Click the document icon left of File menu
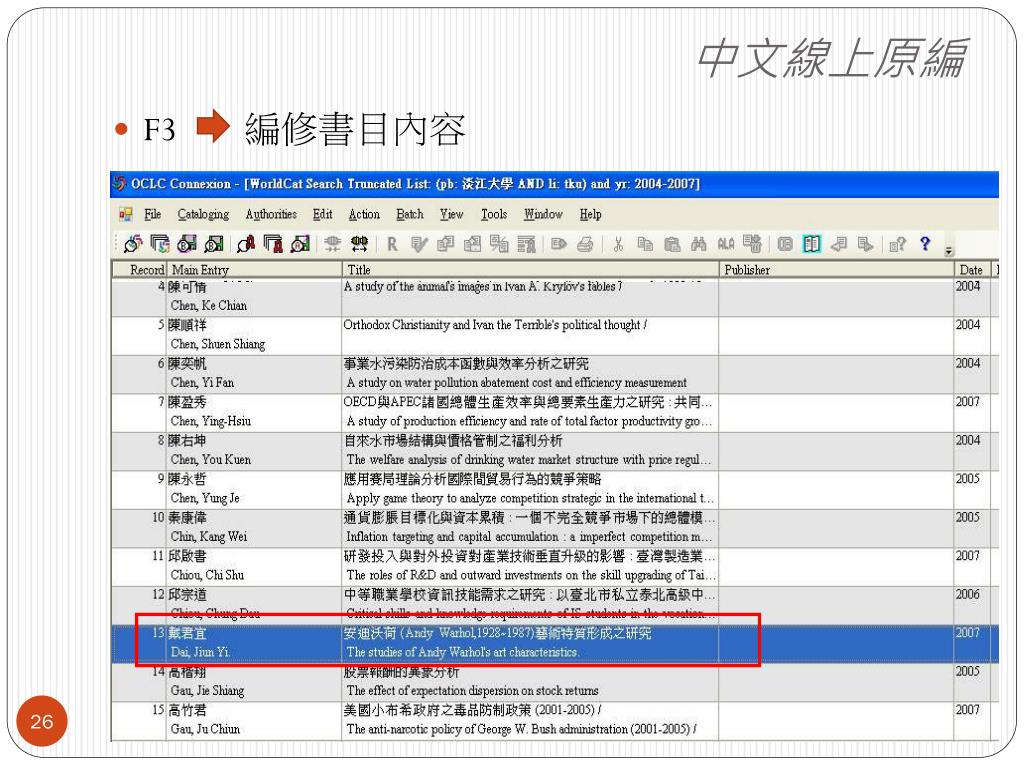This screenshot has height=768, width=1024. pyautogui.click(x=125, y=214)
